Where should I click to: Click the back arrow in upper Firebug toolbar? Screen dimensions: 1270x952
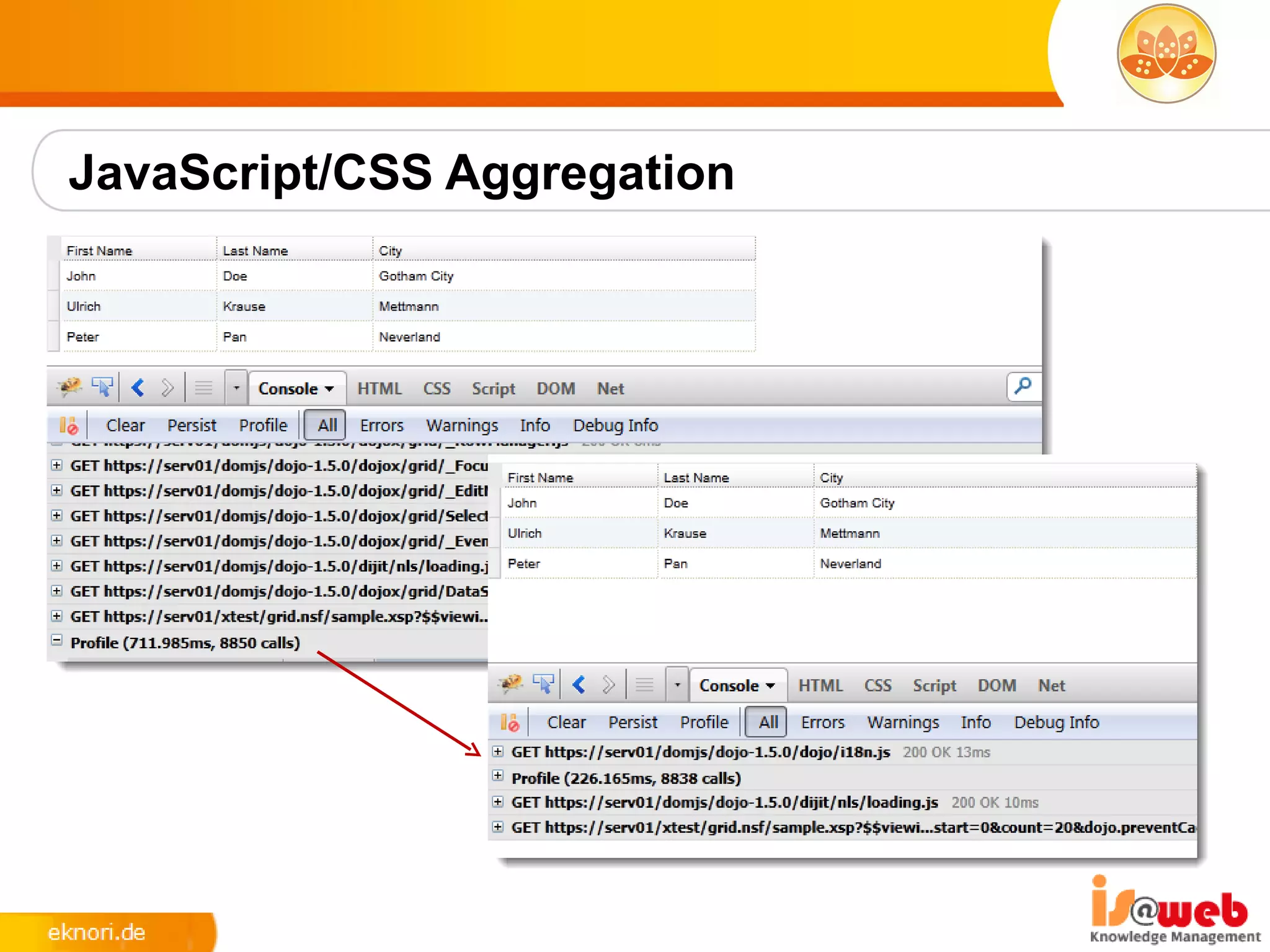pyautogui.click(x=138, y=388)
